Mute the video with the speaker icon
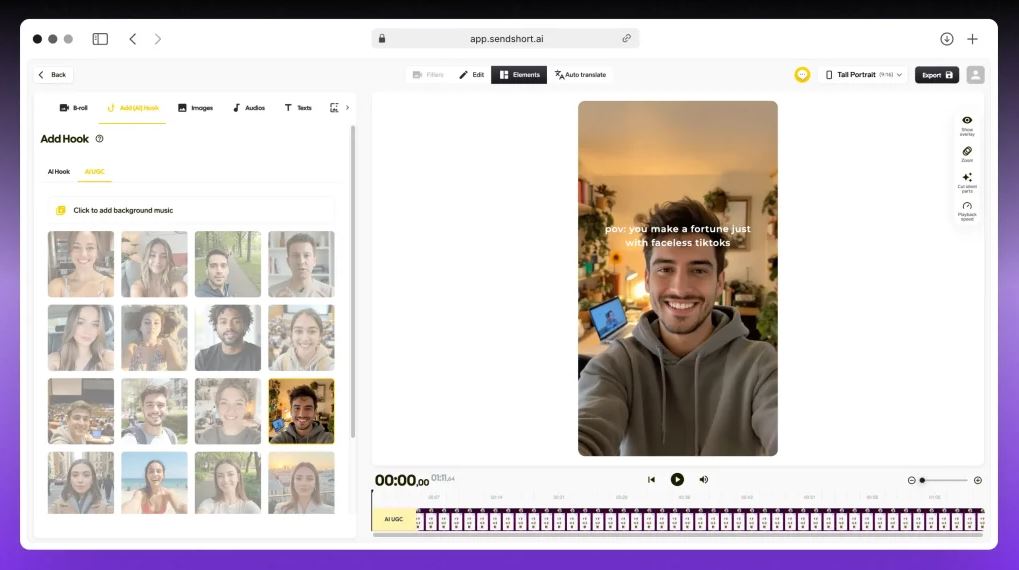This screenshot has height=570, width=1019. [x=704, y=480]
